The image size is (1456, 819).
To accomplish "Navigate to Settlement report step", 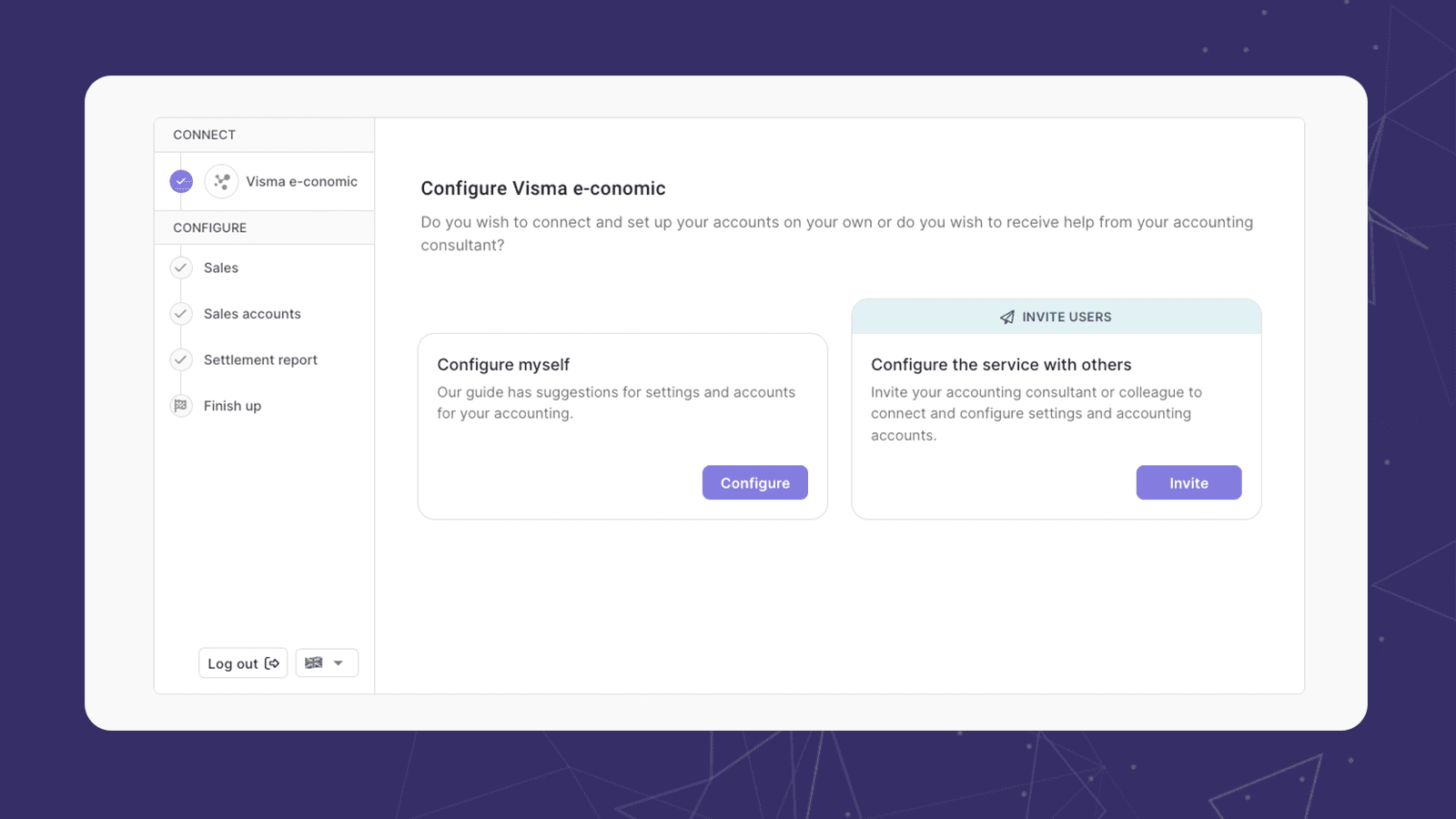I will (x=260, y=360).
